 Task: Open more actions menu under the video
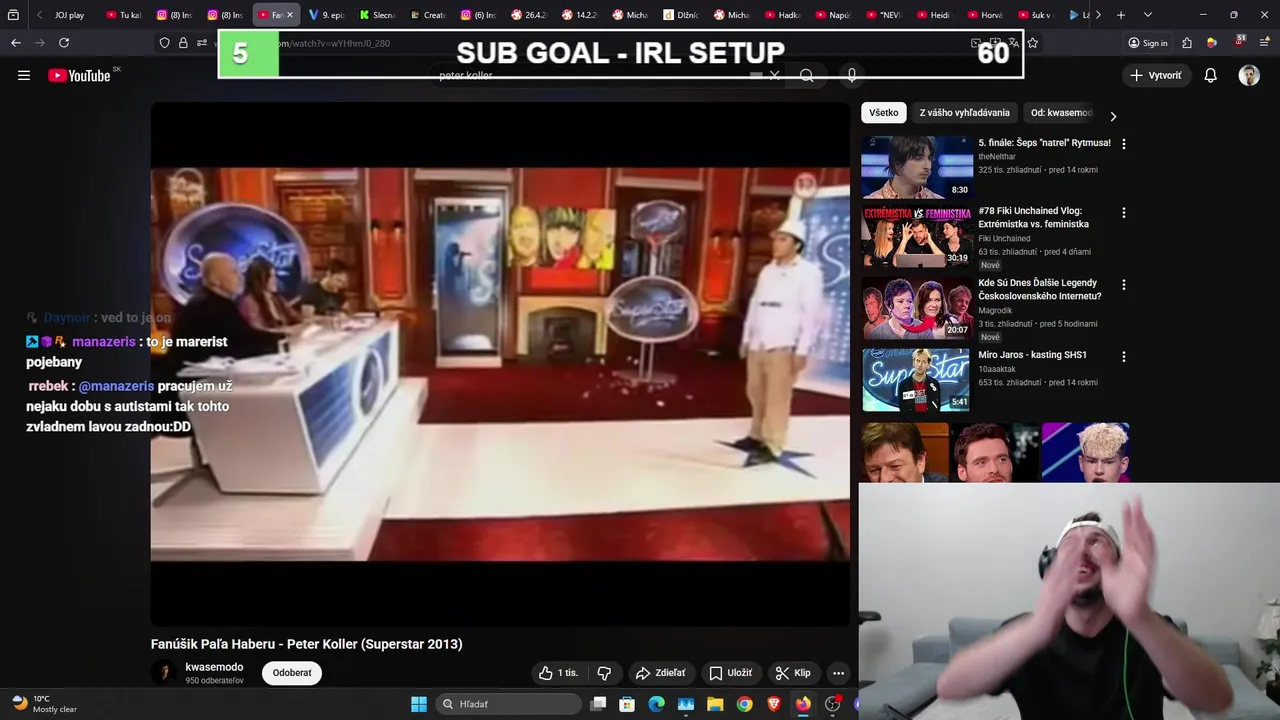838,673
